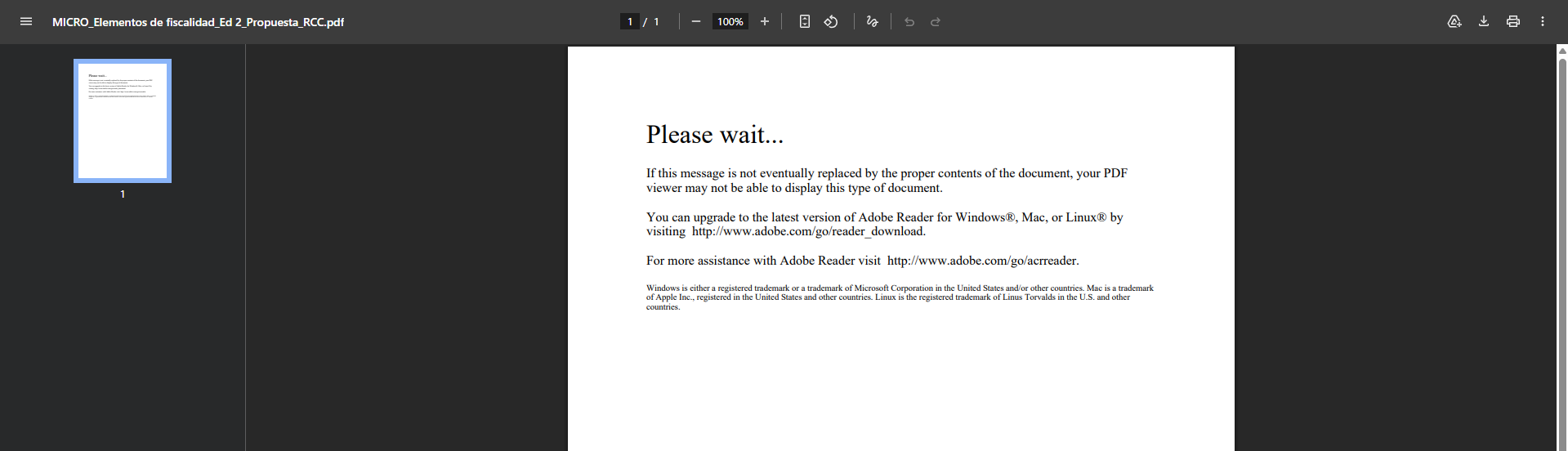This screenshot has width=1568, height=451.
Task: Save the PDF to Google Drive
Action: tap(1454, 22)
